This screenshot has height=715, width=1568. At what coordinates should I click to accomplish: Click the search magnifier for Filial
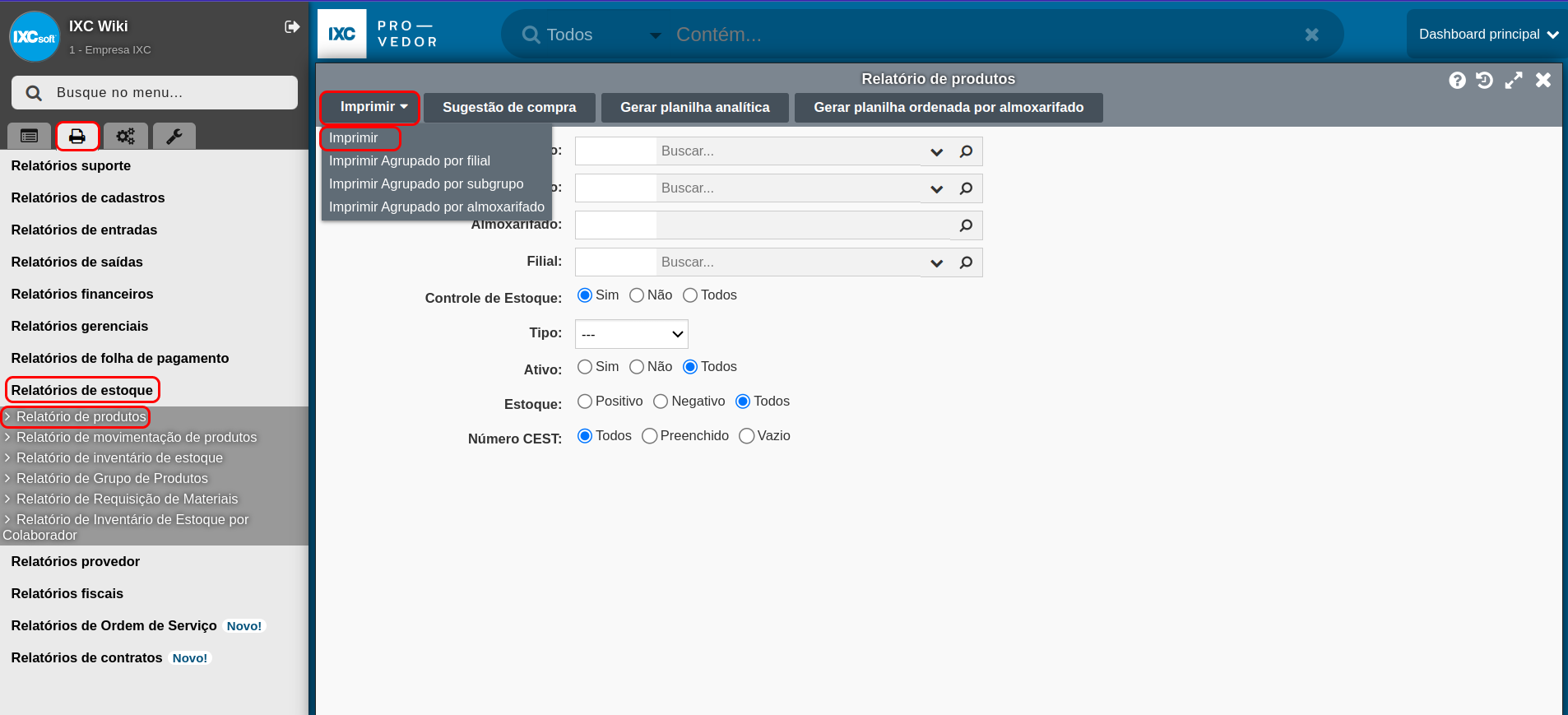click(x=967, y=262)
